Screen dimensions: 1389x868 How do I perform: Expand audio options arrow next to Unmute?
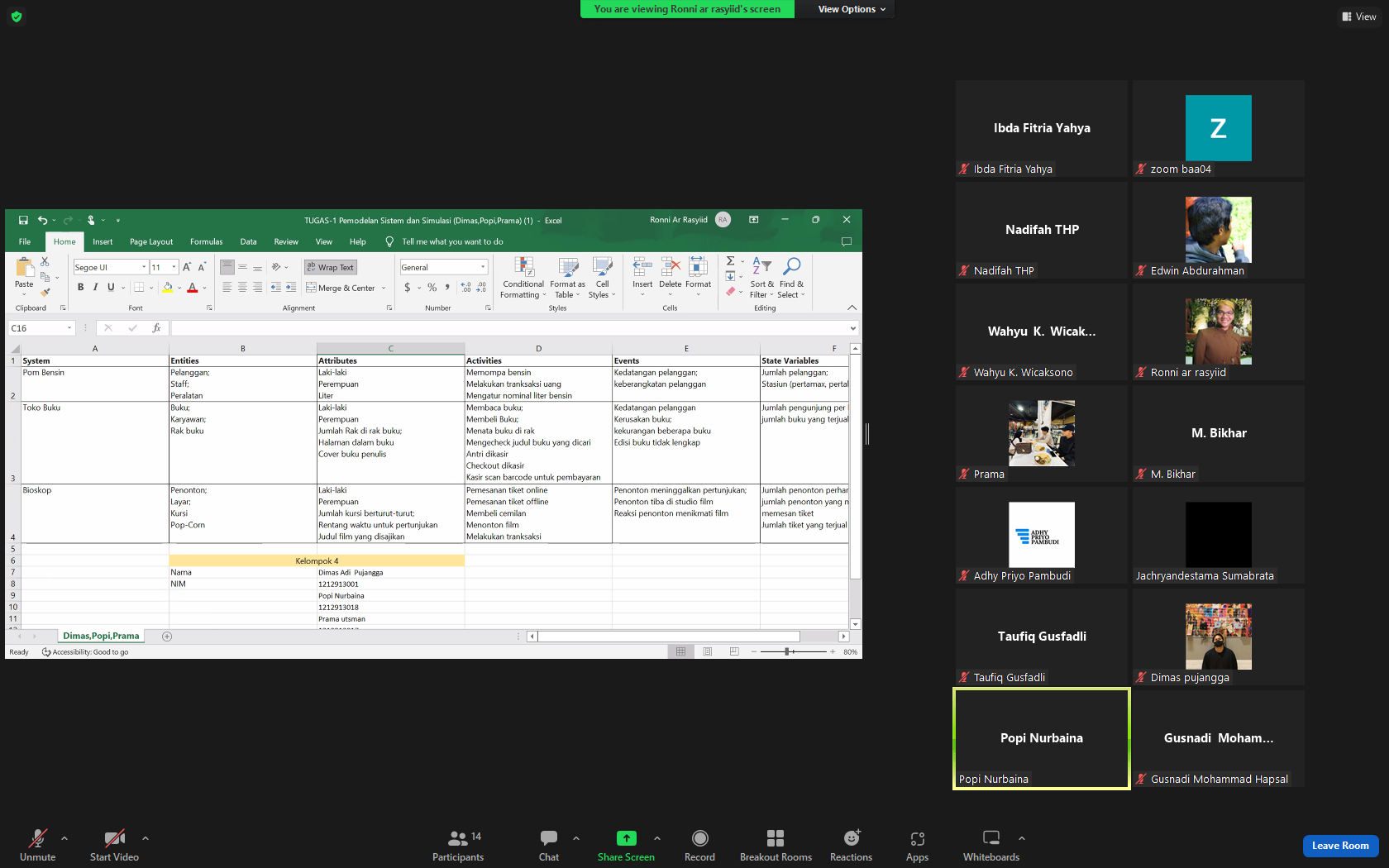[x=64, y=838]
